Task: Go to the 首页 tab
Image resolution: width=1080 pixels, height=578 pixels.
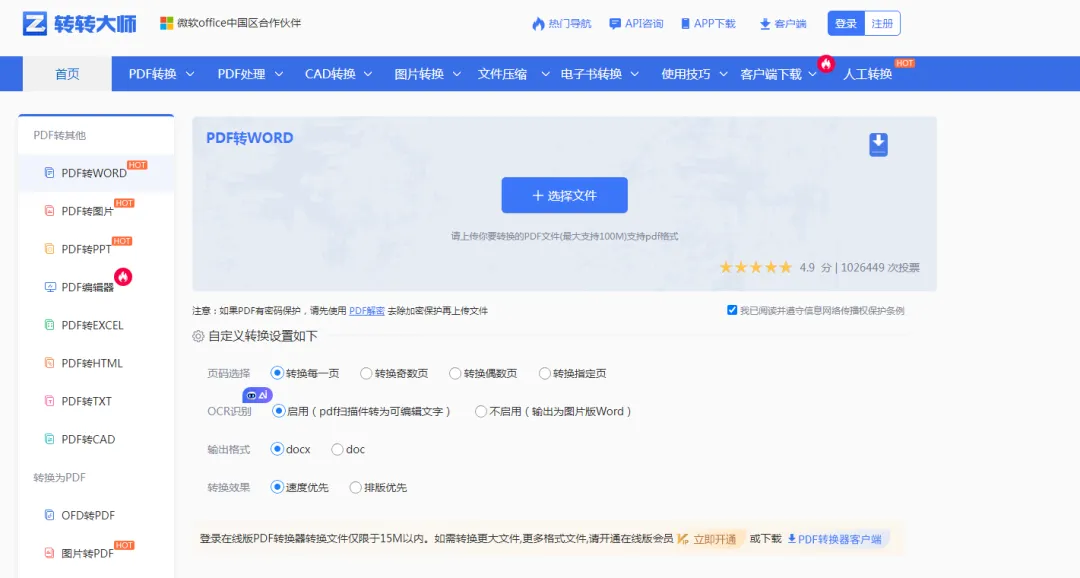Action: coord(68,74)
